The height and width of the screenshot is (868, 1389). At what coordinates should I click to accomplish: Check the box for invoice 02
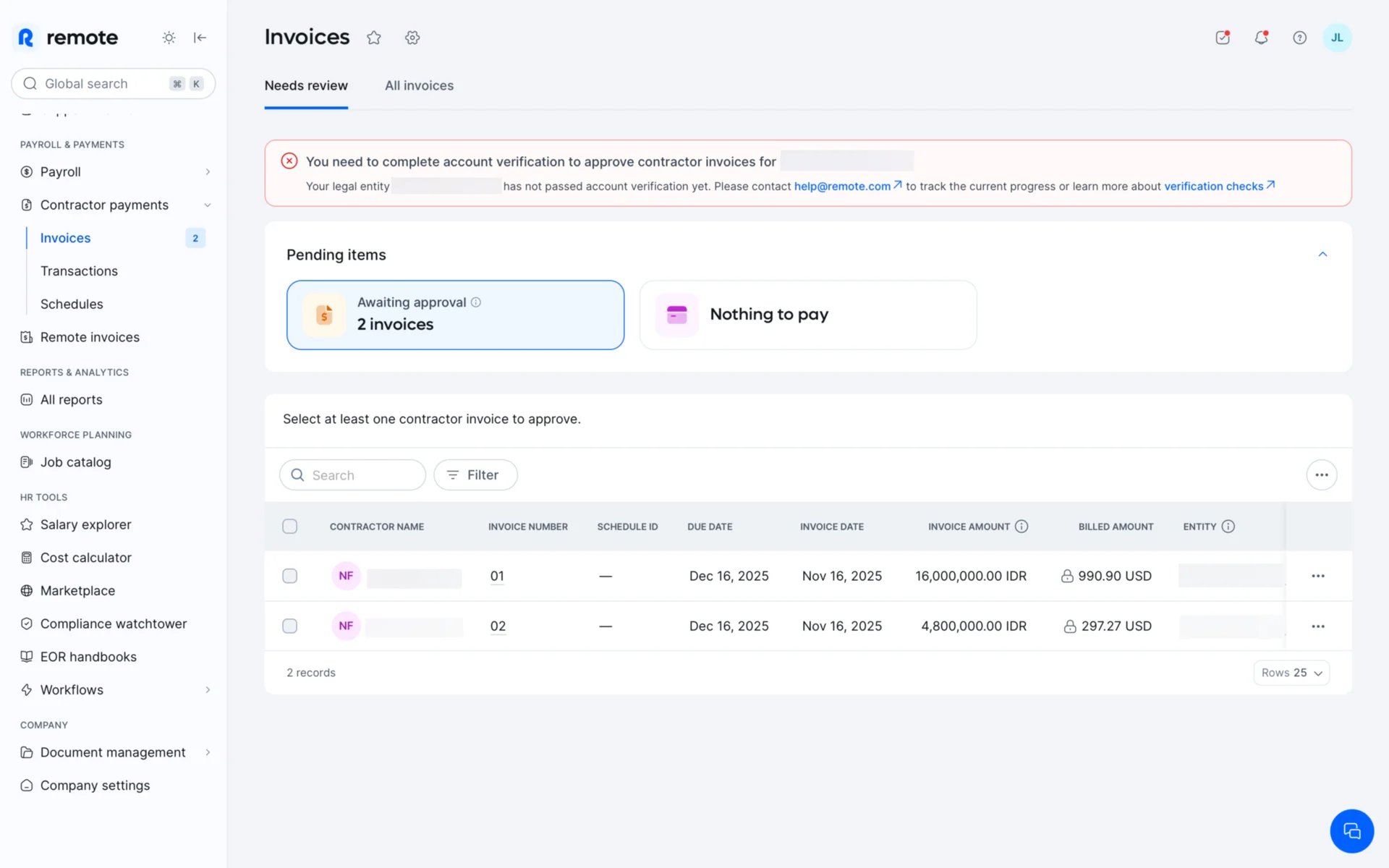(289, 626)
